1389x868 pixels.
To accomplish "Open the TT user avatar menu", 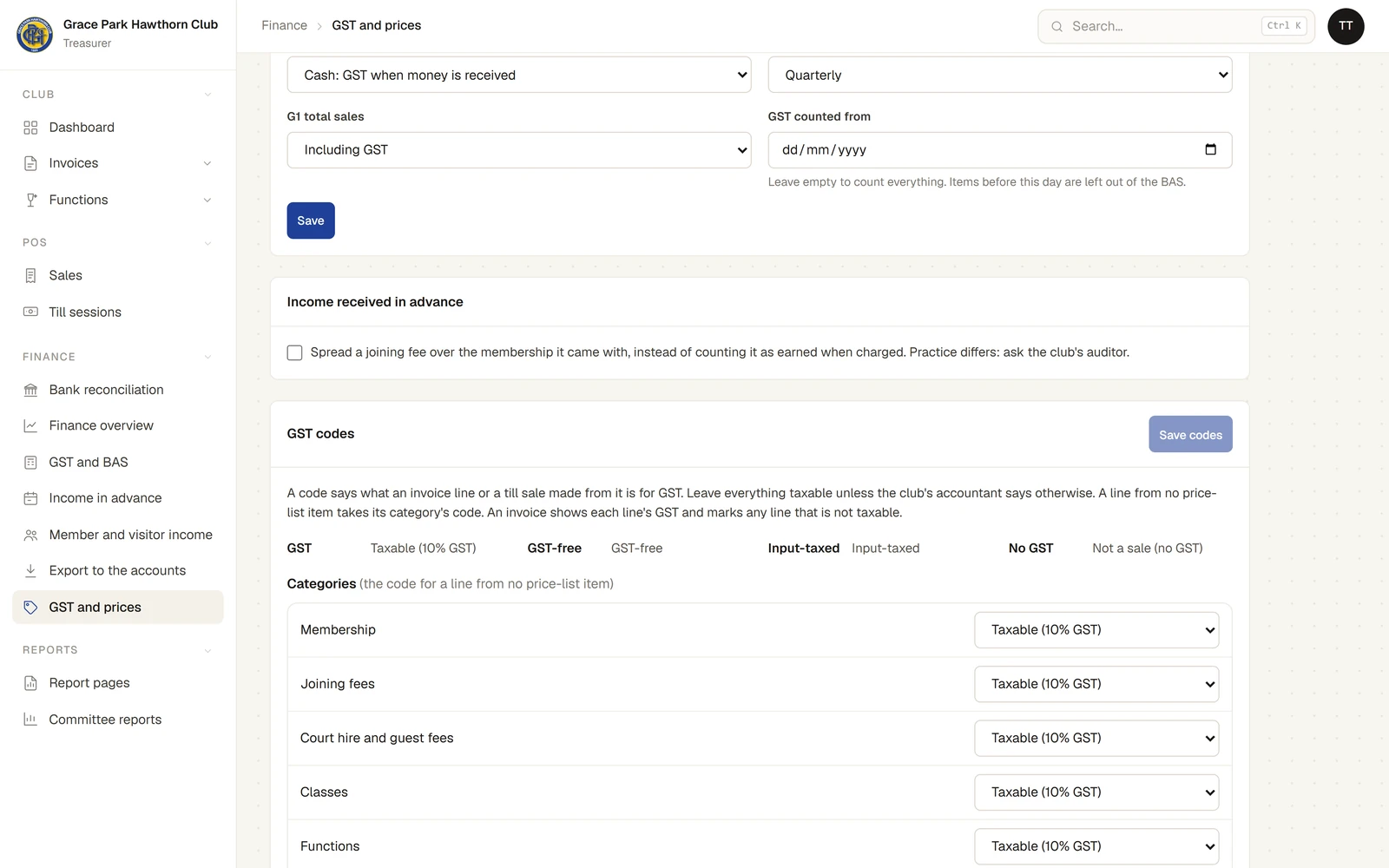I will tap(1346, 26).
